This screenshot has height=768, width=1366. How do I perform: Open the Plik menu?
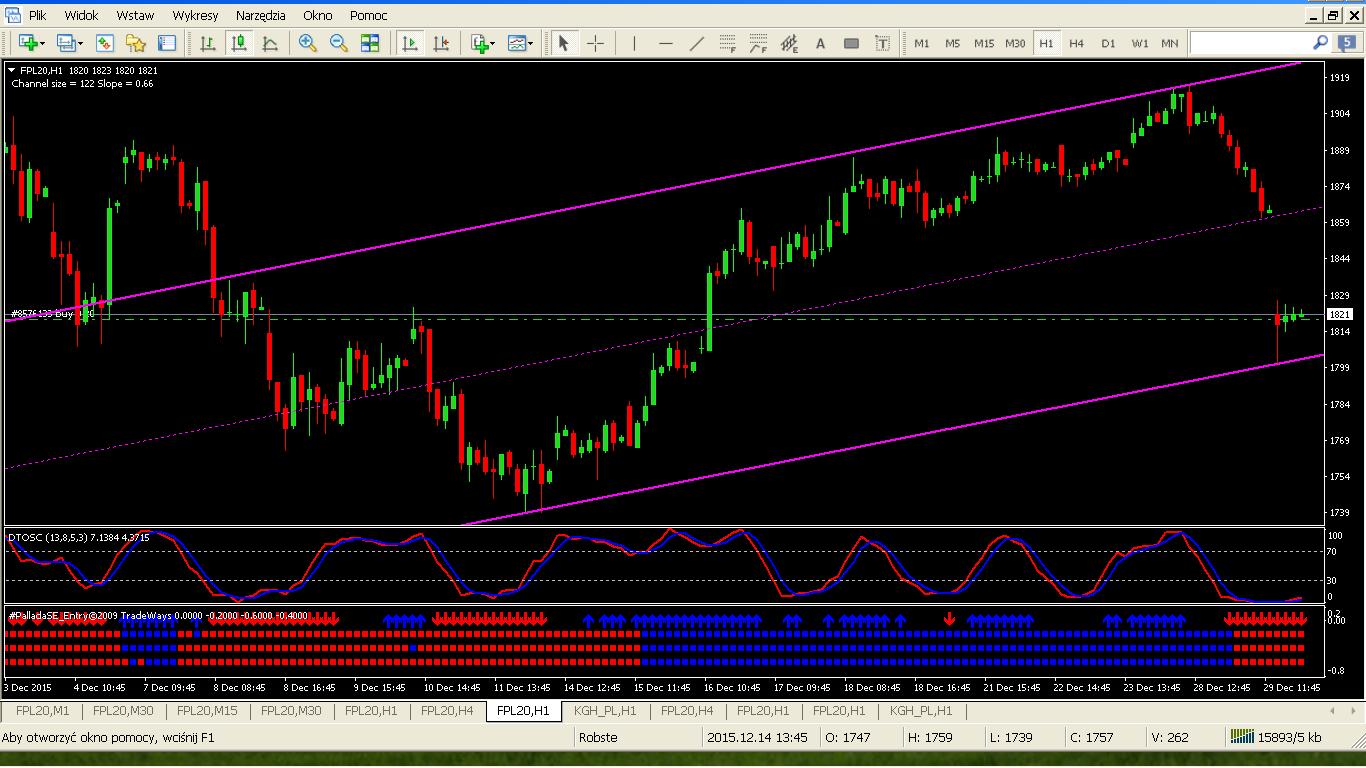[x=38, y=15]
